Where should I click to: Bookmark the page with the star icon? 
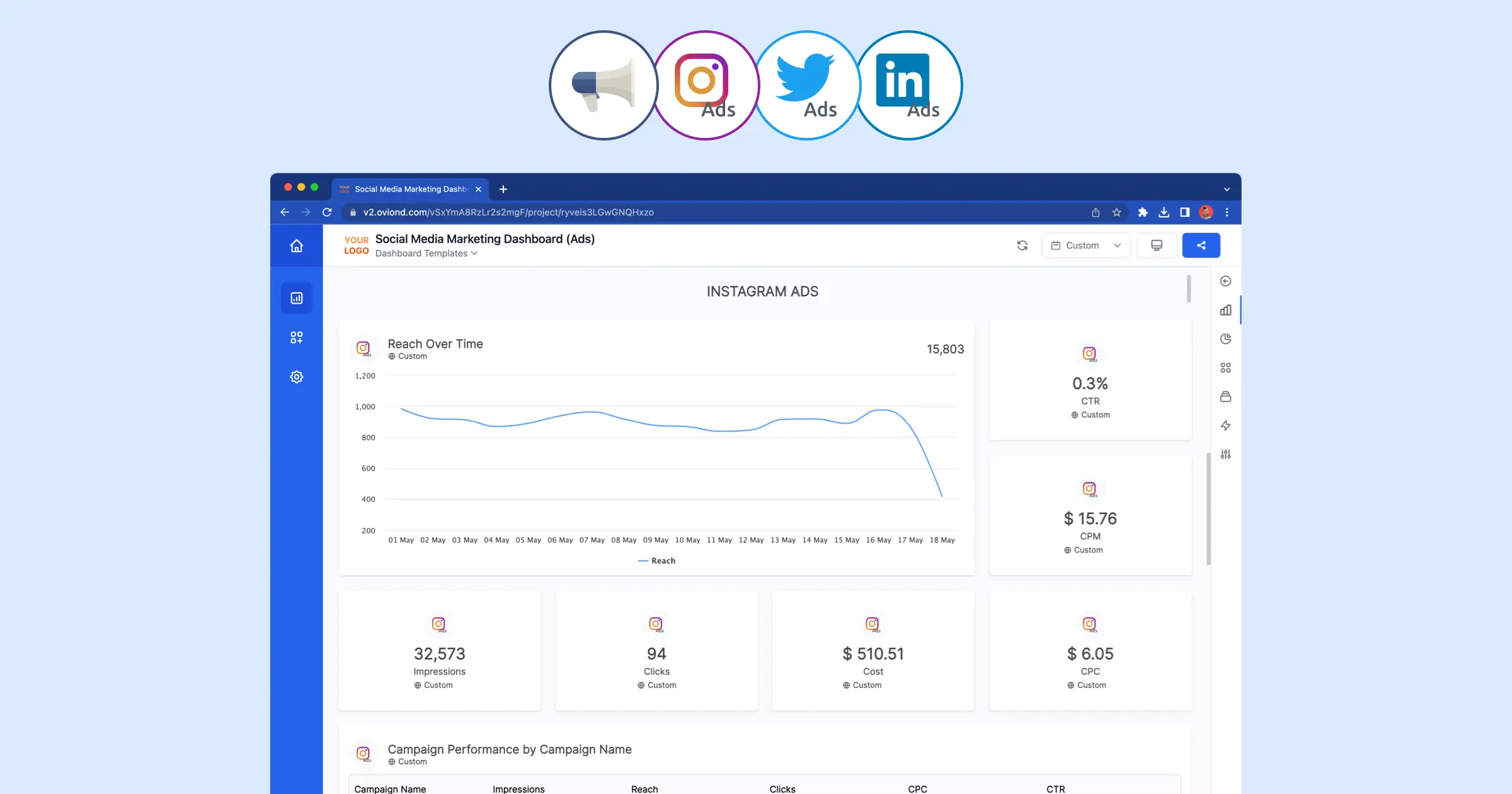[1116, 212]
